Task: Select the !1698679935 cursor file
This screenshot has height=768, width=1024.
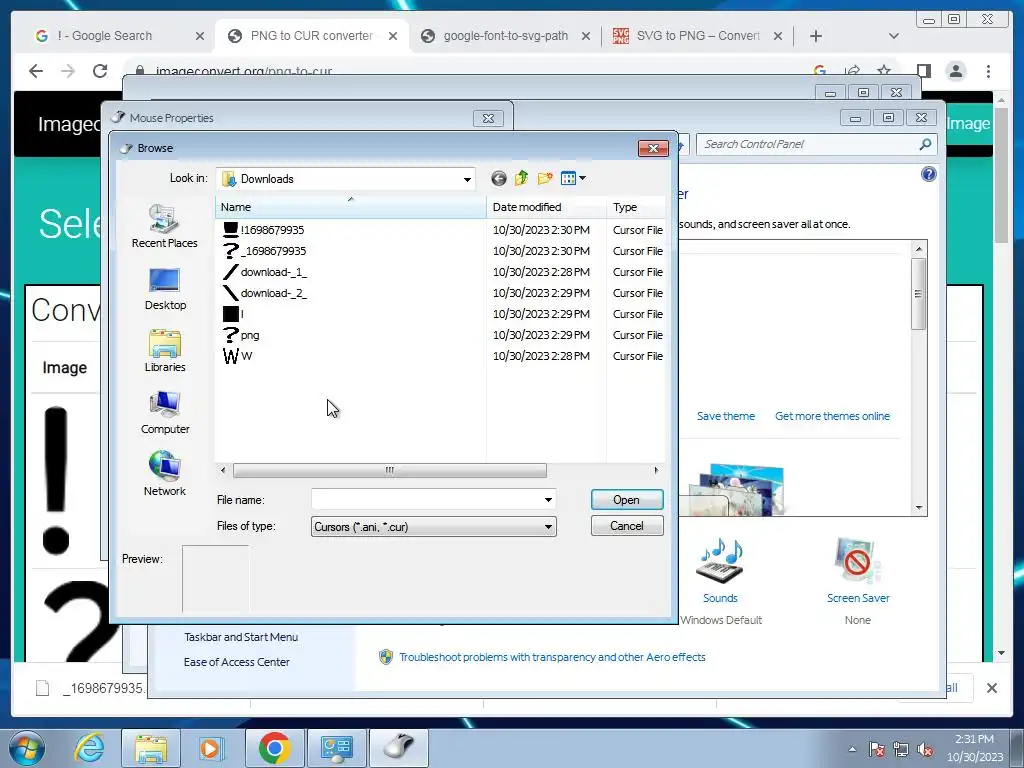Action: [x=264, y=230]
